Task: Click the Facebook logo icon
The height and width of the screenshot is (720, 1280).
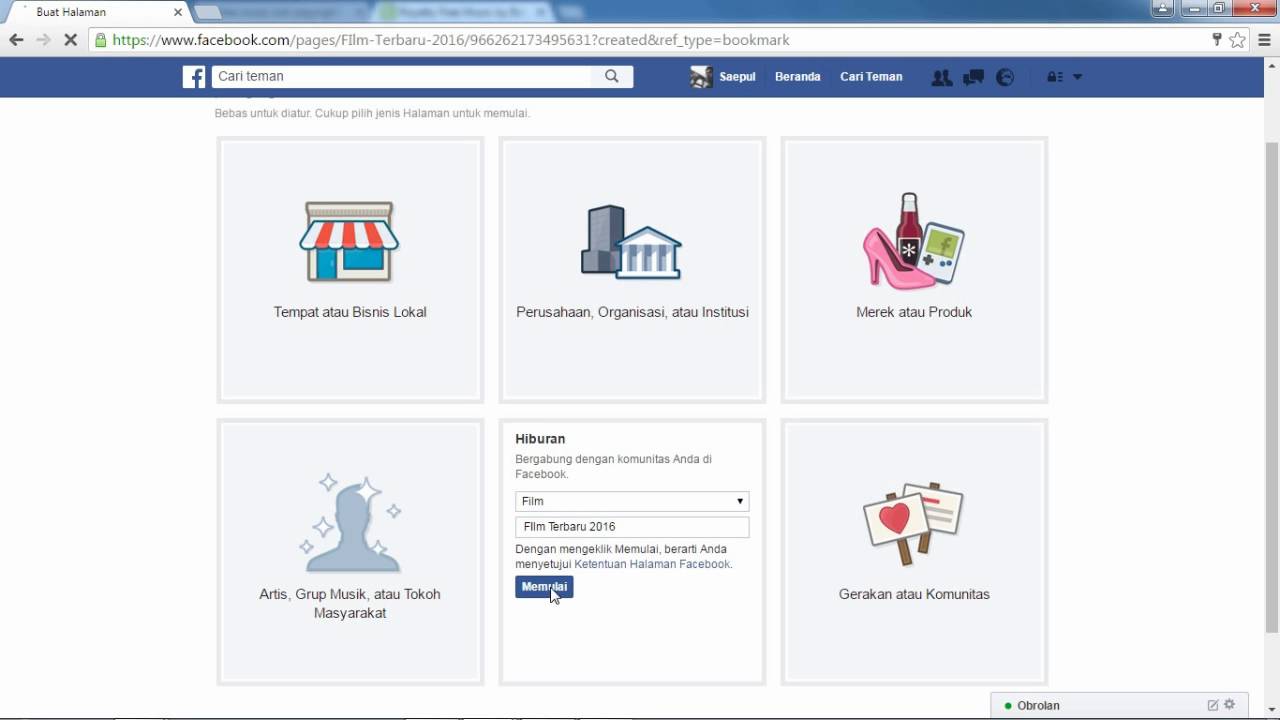Action: pos(194,77)
